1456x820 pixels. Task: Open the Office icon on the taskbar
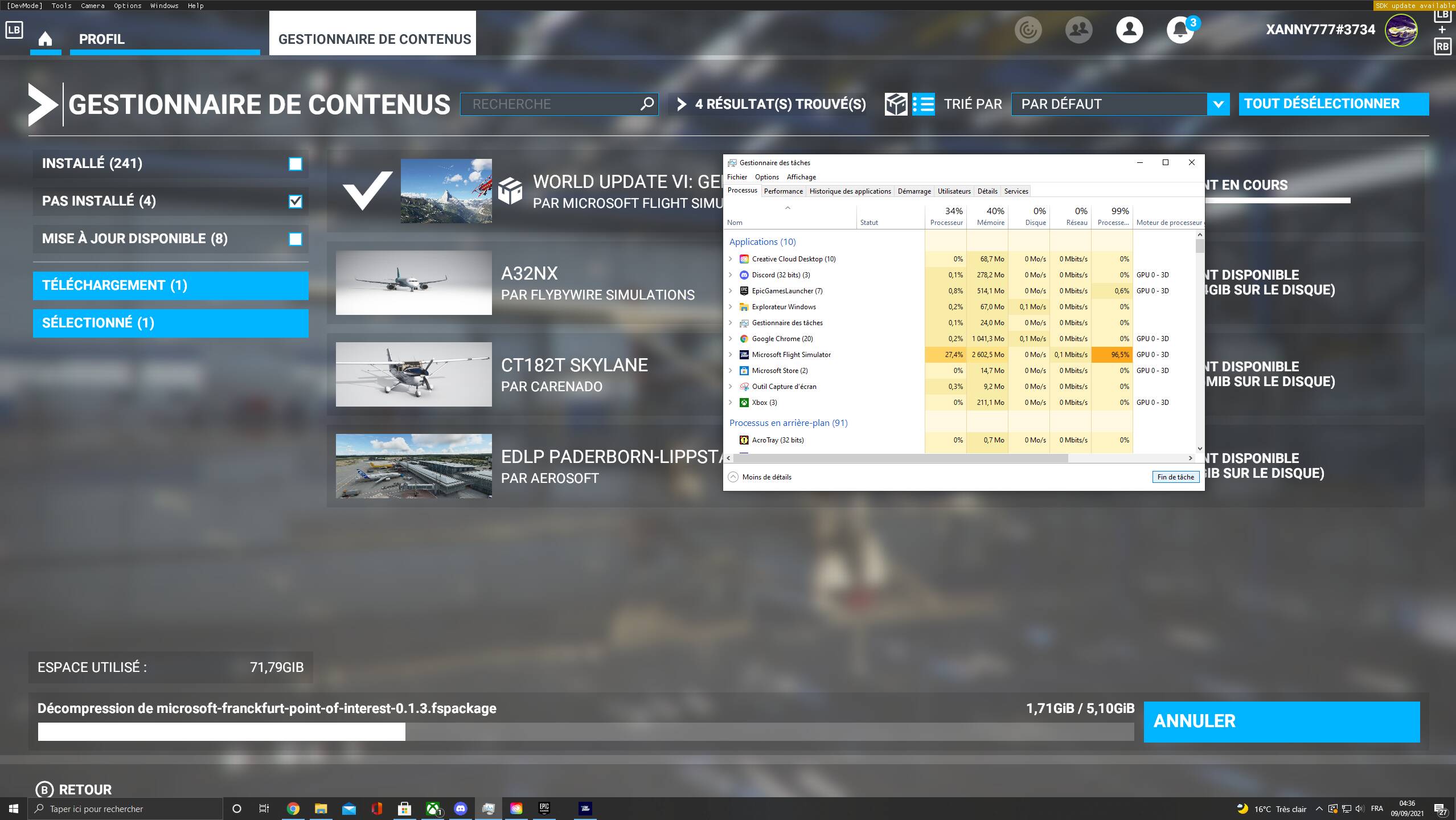pyautogui.click(x=376, y=809)
